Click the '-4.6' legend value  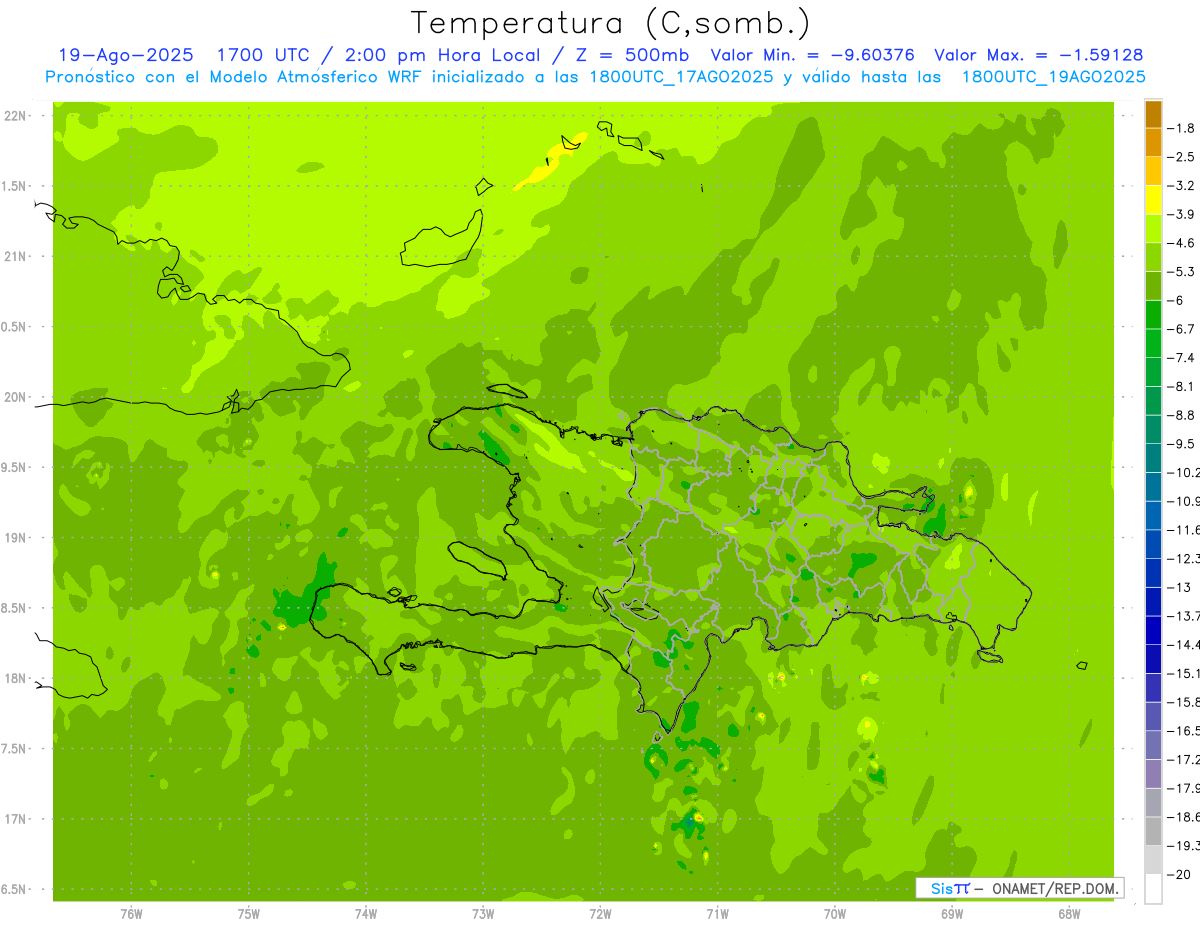(1181, 243)
